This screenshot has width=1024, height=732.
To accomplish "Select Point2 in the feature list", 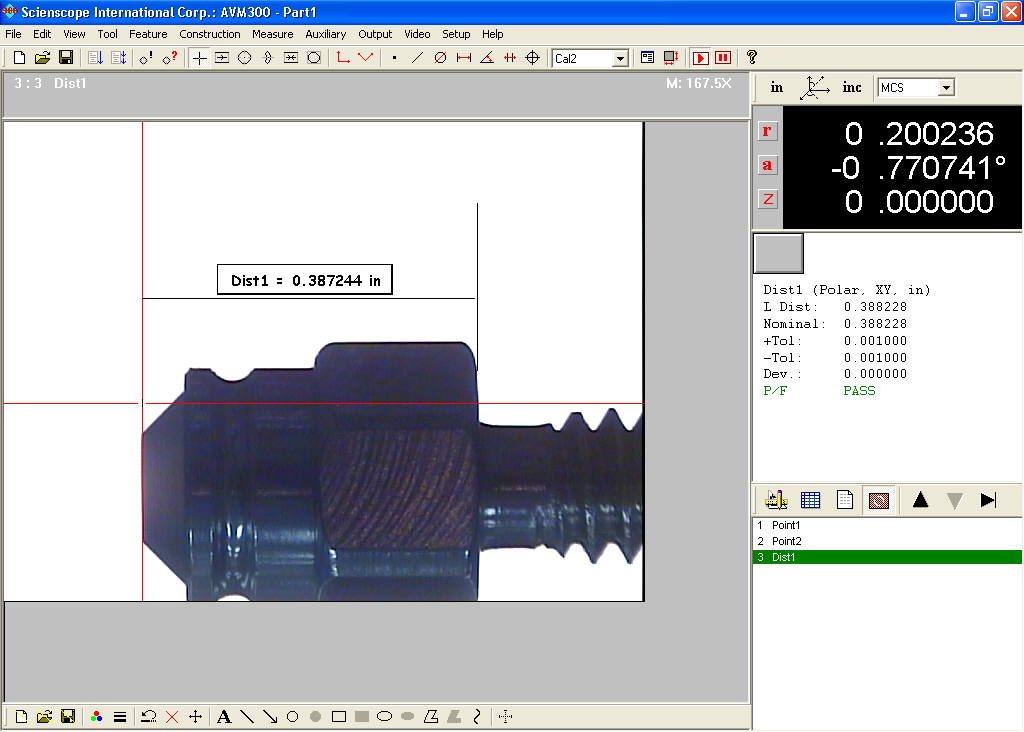I will (x=887, y=541).
